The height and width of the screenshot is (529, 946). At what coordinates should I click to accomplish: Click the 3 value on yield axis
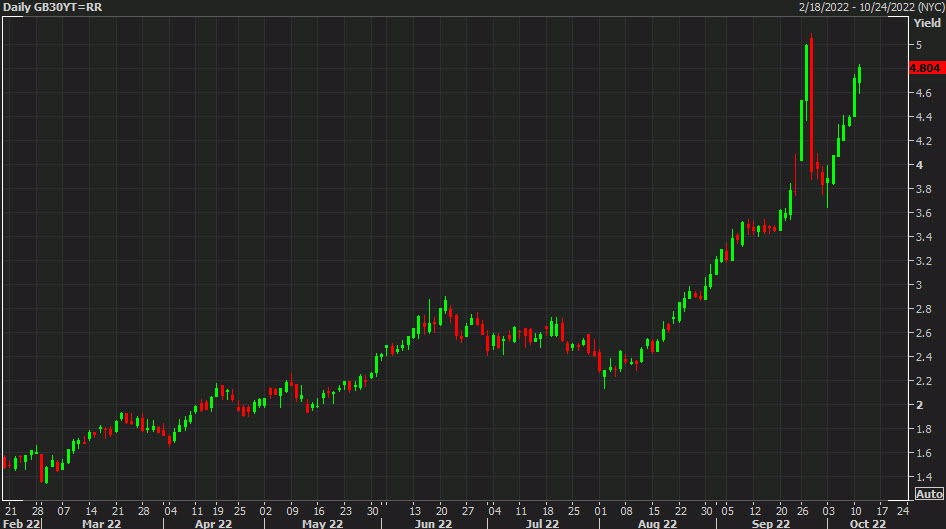[919, 285]
